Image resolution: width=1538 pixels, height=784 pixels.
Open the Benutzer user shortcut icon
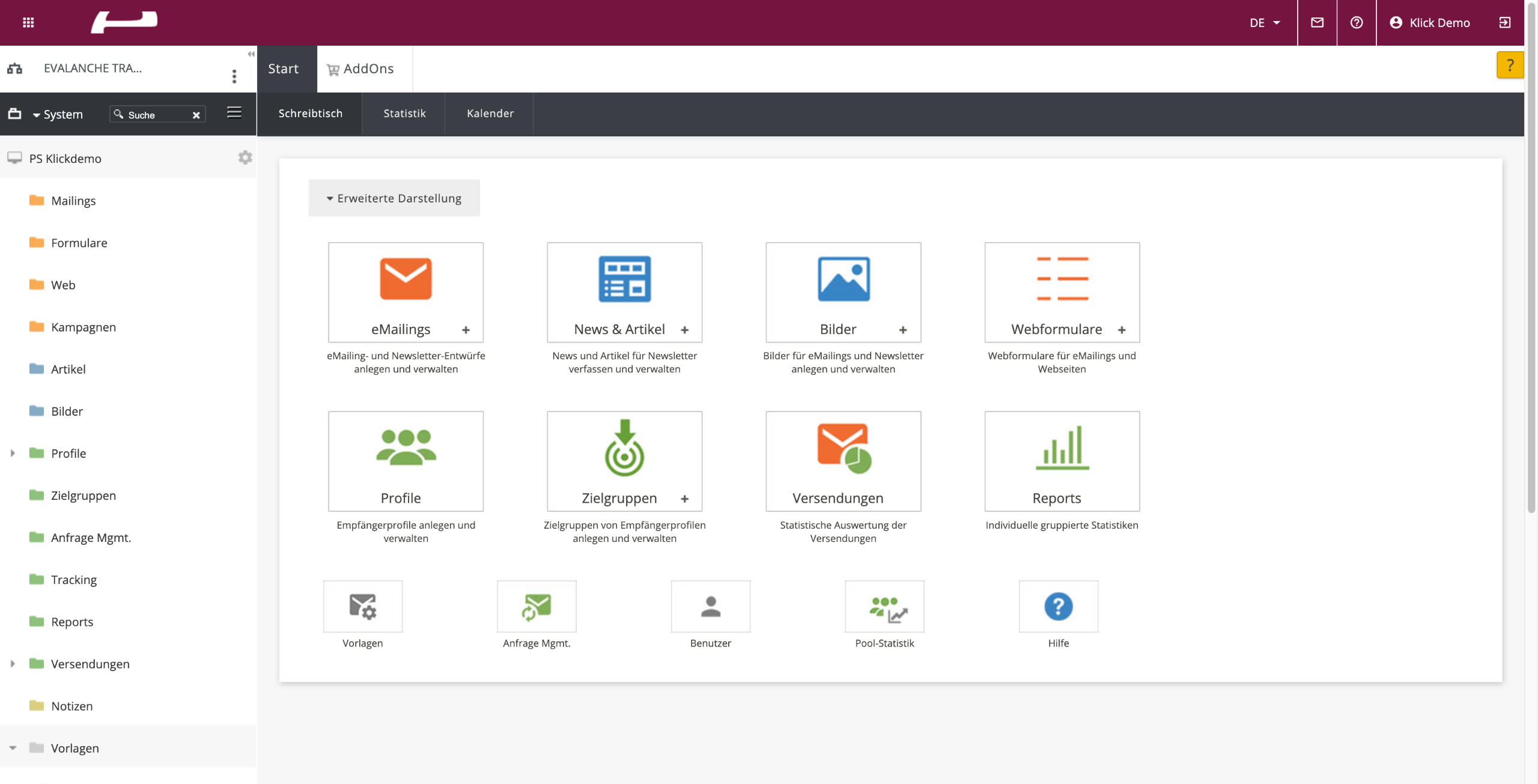point(711,606)
